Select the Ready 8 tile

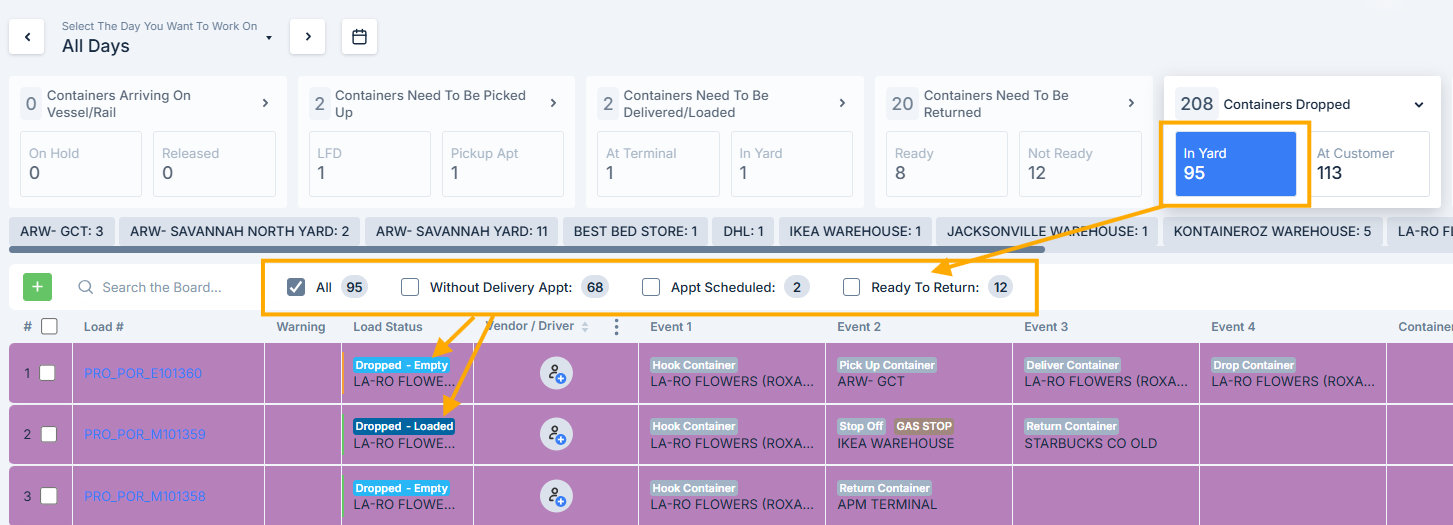pyautogui.click(x=947, y=164)
